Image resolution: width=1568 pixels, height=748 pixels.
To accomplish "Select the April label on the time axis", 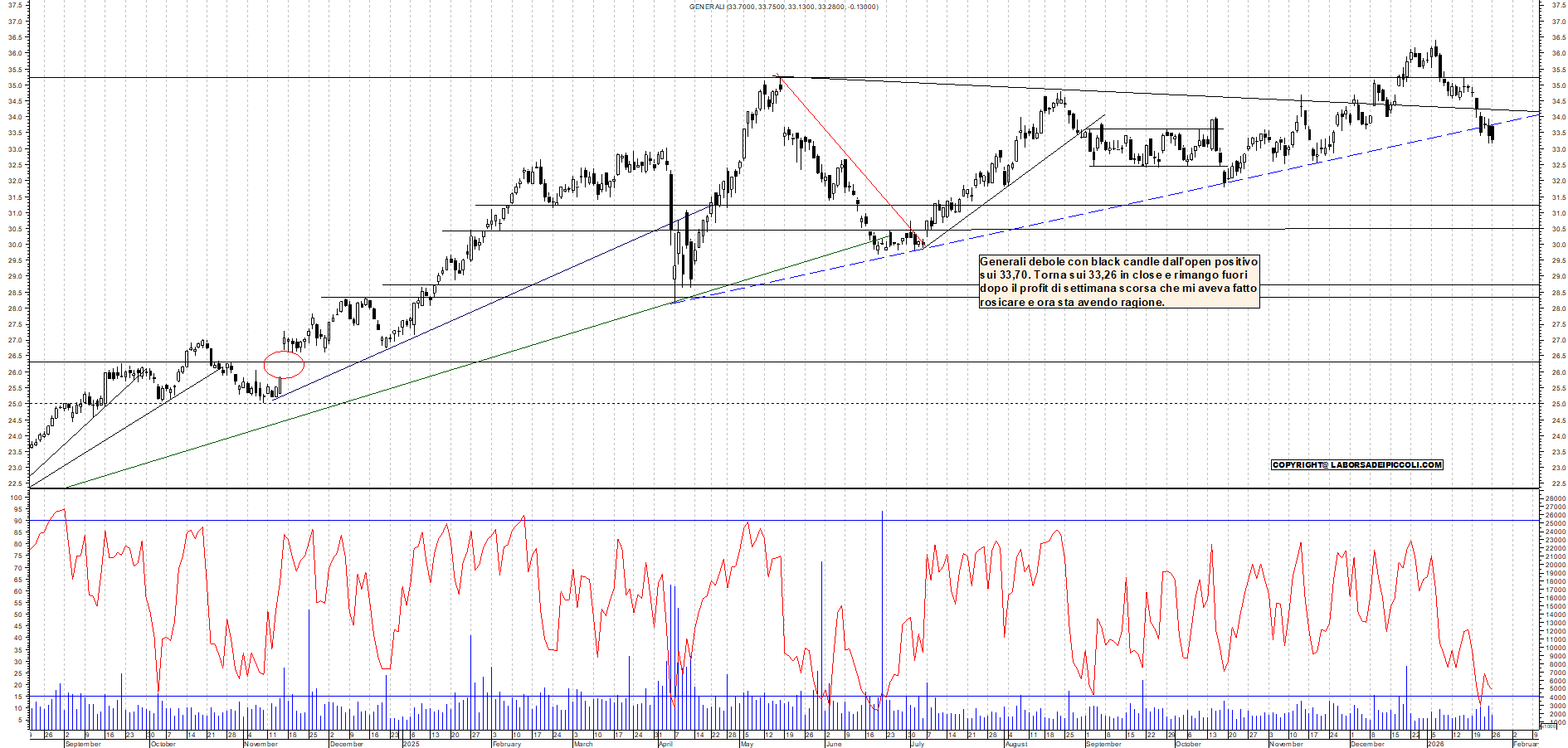I will [665, 744].
